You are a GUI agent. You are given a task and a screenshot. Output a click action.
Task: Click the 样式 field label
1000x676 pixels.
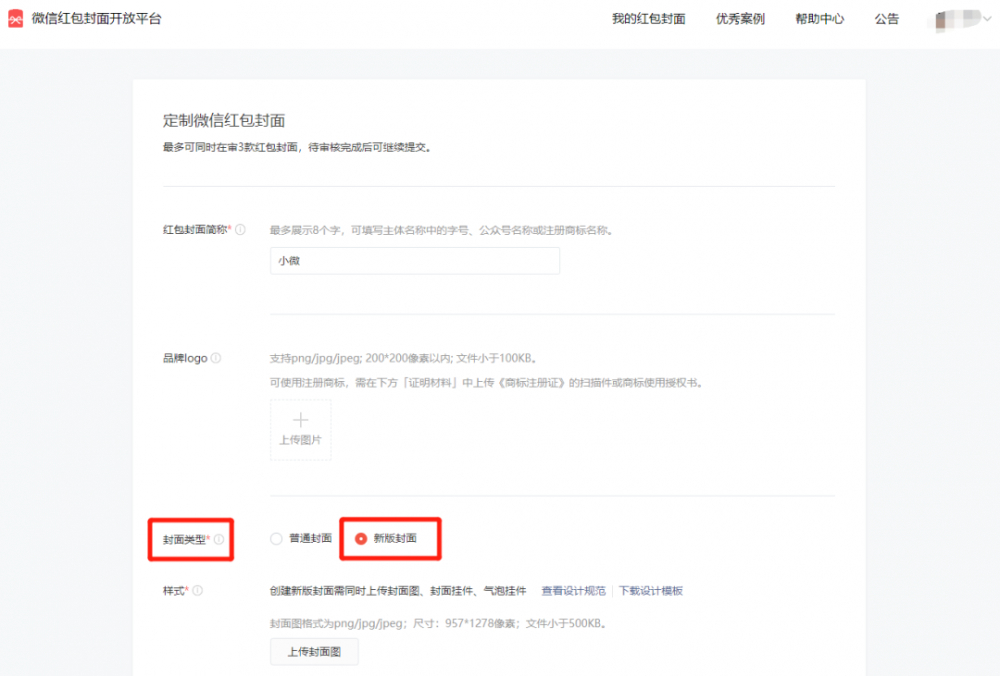pyautogui.click(x=174, y=591)
